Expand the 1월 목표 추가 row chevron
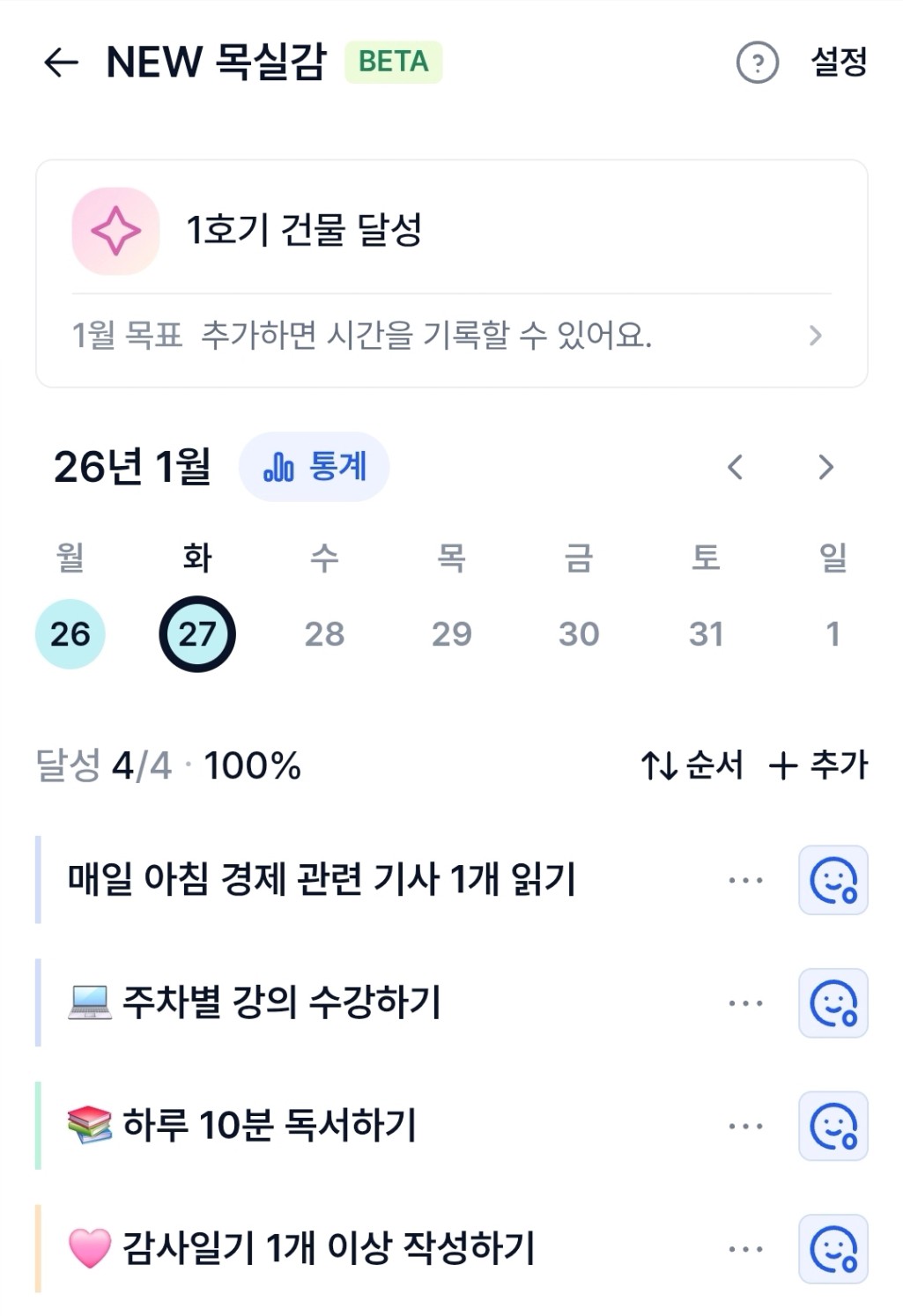 pyautogui.click(x=815, y=336)
